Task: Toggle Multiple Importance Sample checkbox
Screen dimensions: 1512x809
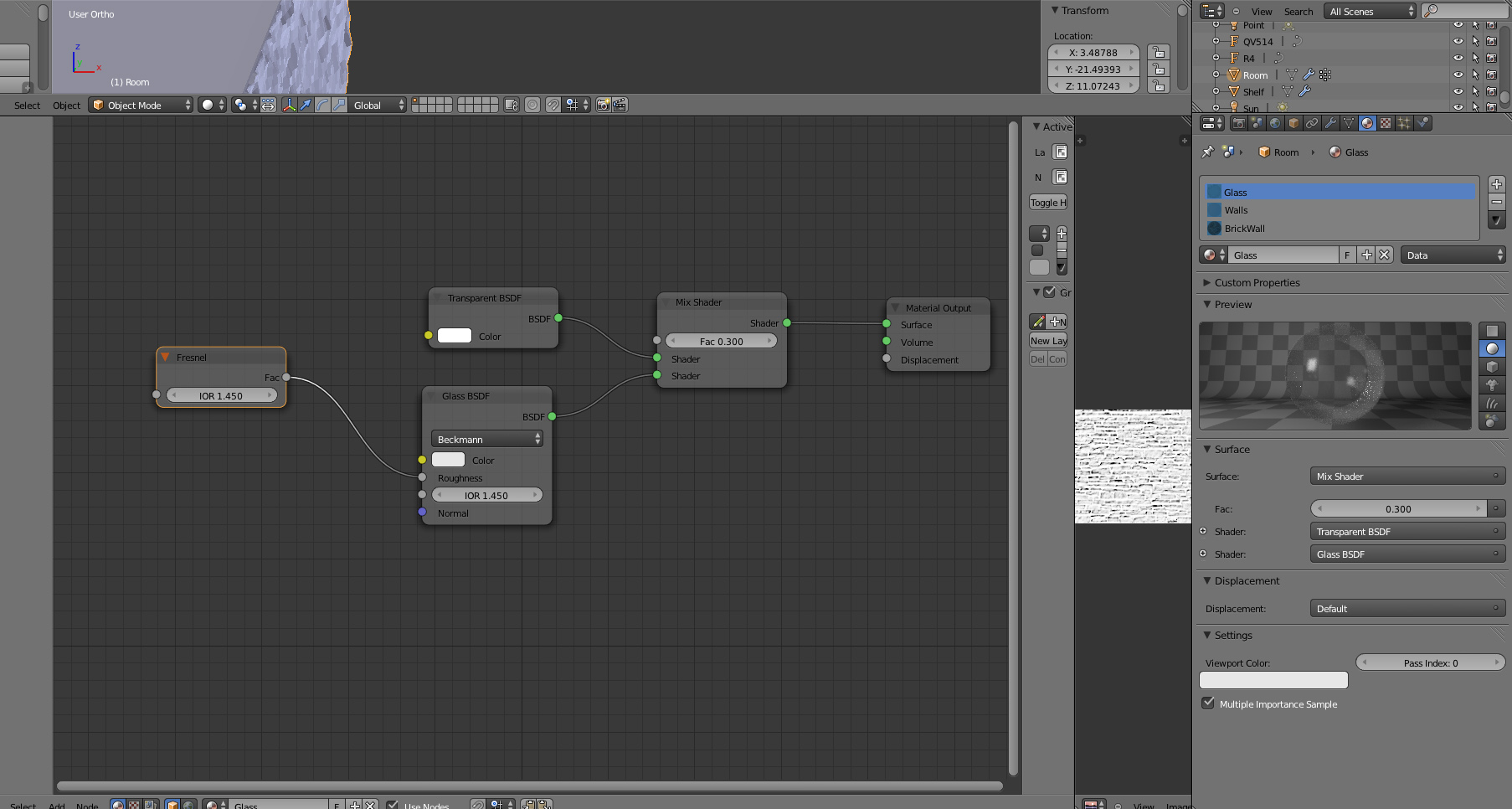Action: pos(1208,703)
